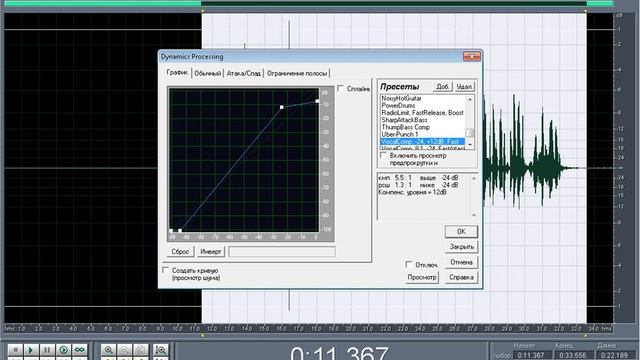640x360 pixels.
Task: Click the Сброс reset button
Action: click(180, 251)
